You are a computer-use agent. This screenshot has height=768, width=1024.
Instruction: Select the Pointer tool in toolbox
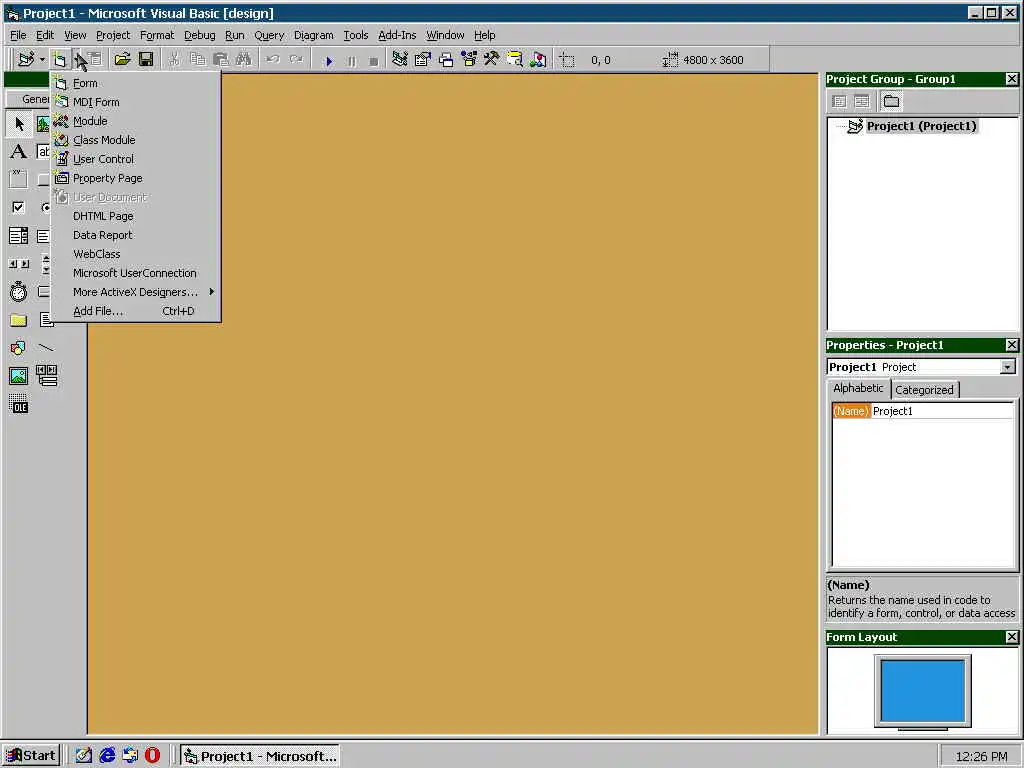[19, 123]
